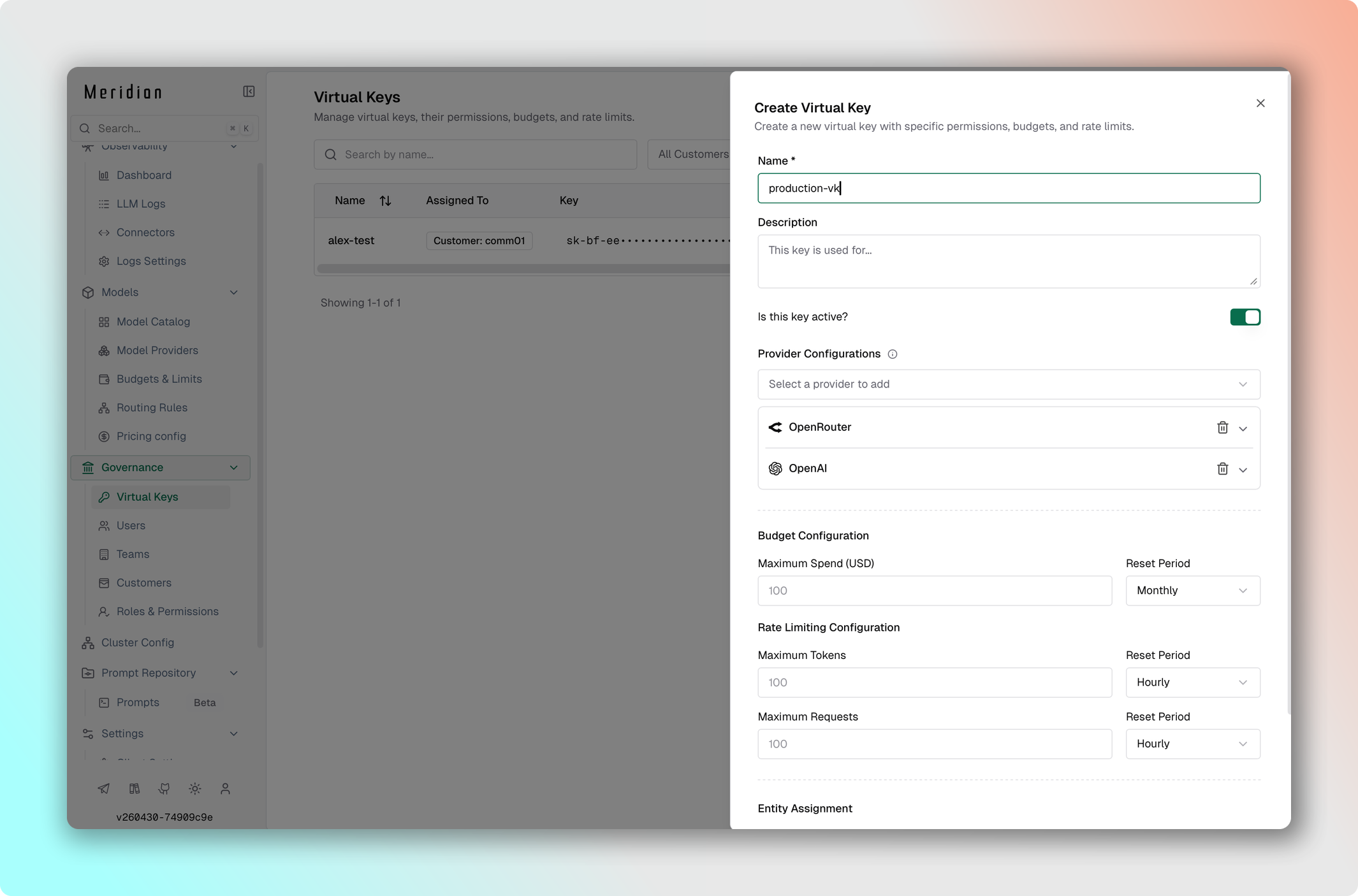Viewport: 1358px width, 896px height.
Task: Open Connectors in the sidebar
Action: tap(145, 233)
